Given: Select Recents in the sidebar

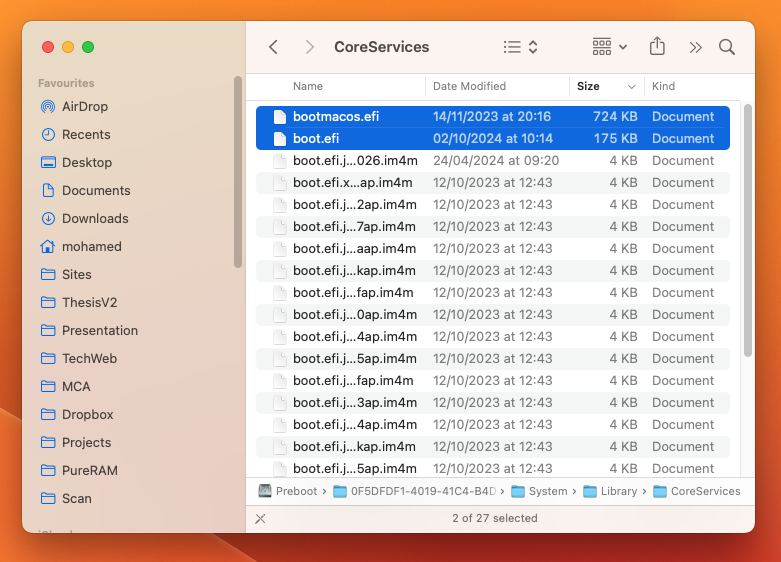Looking at the screenshot, I should (x=85, y=134).
